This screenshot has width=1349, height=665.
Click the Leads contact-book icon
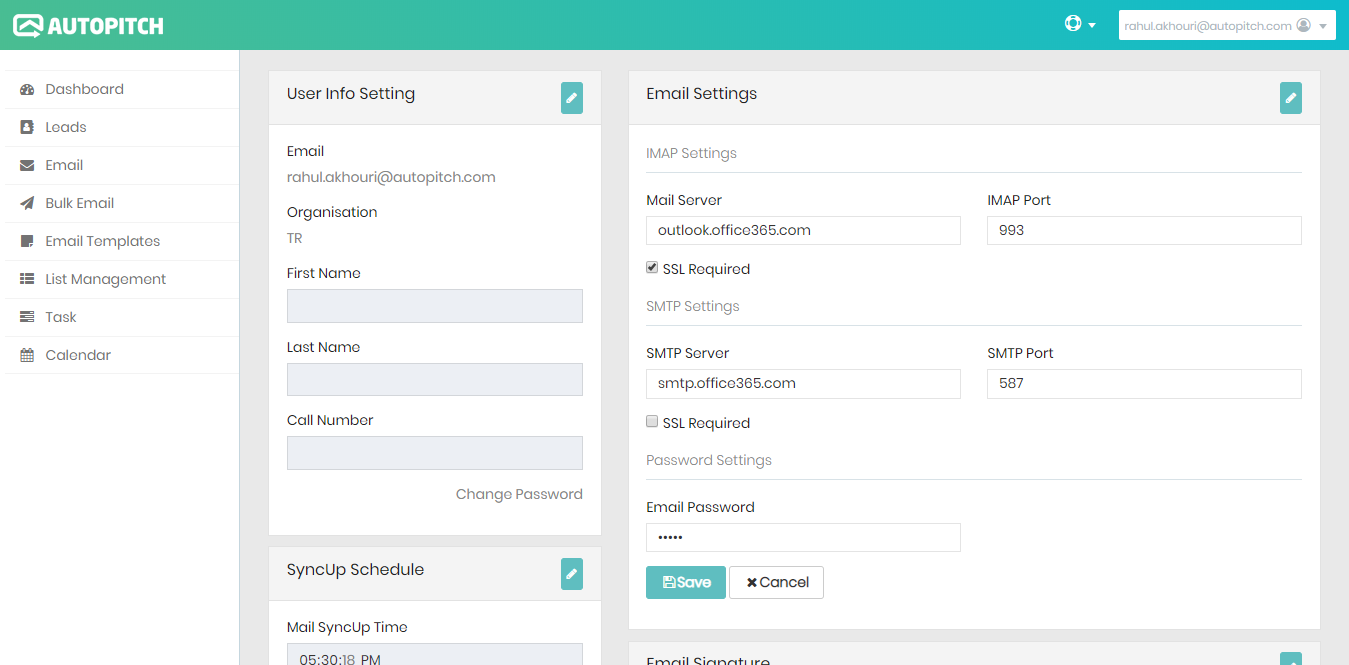pyautogui.click(x=27, y=127)
